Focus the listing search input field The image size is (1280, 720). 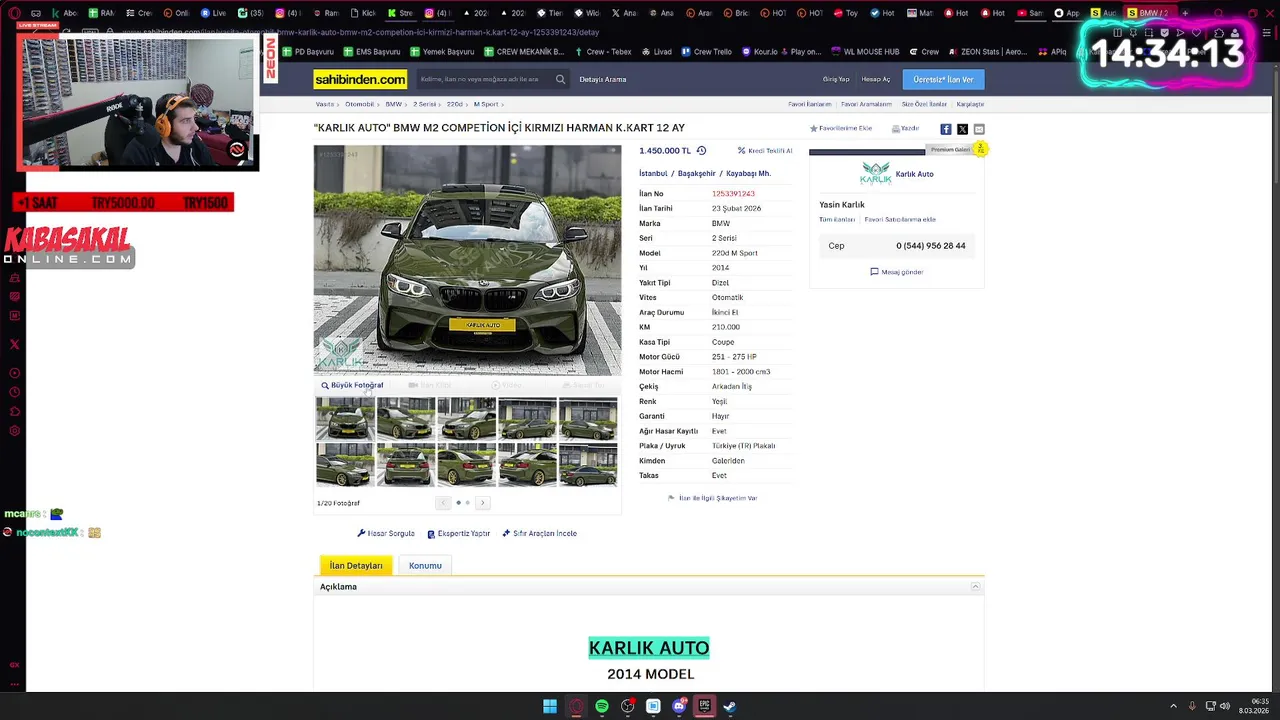pos(484,79)
